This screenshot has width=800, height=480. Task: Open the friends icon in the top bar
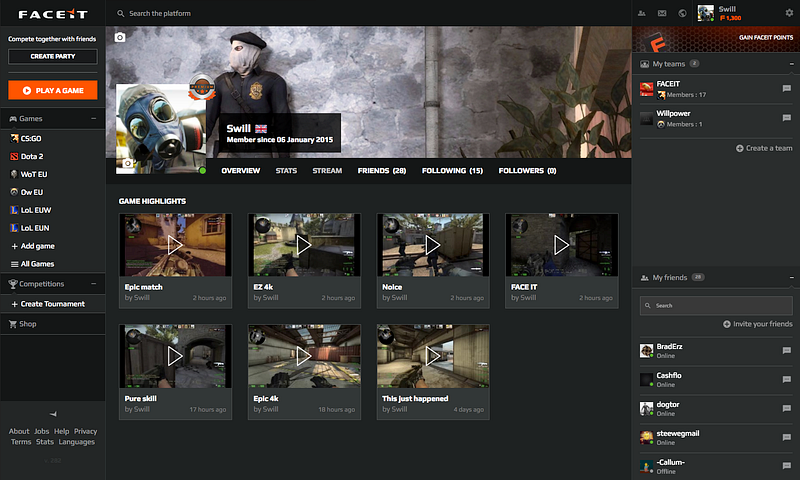(x=642, y=13)
